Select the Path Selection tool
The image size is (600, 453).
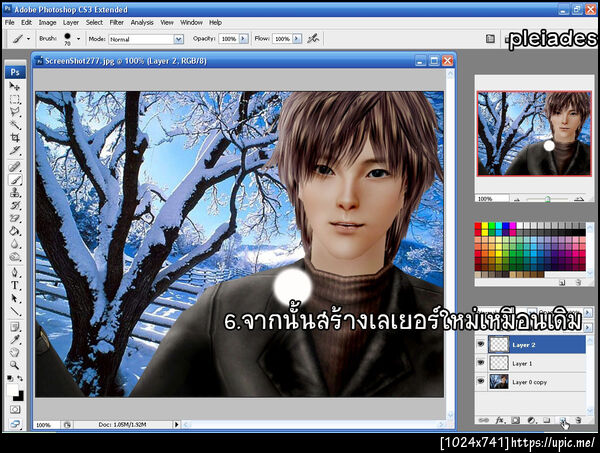(x=14, y=298)
